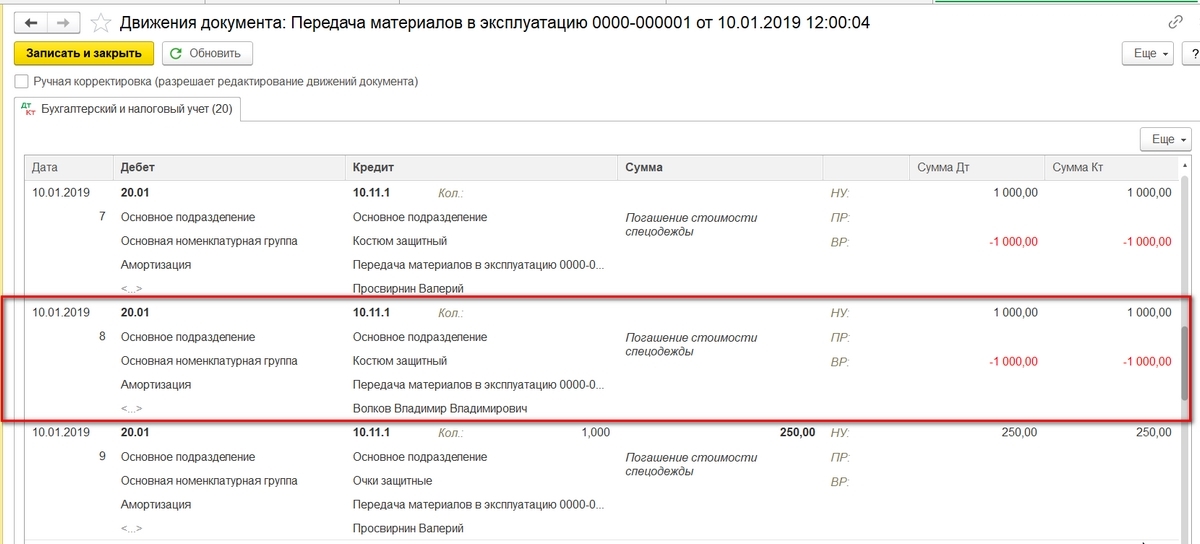Click the Обновить refresh button
The image size is (1200, 544).
[x=207, y=54]
